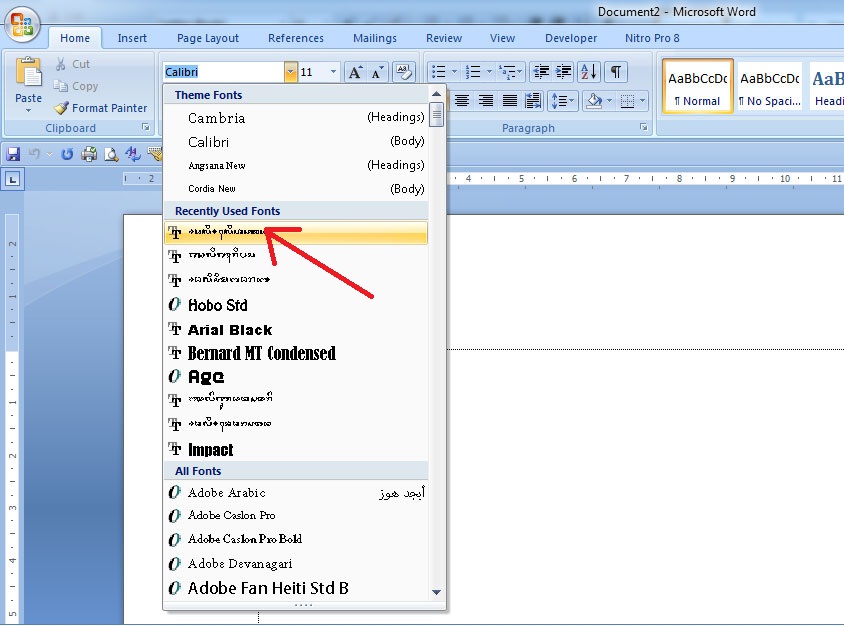The image size is (844, 626).
Task: Click the Sort A-Z icon
Action: point(589,72)
